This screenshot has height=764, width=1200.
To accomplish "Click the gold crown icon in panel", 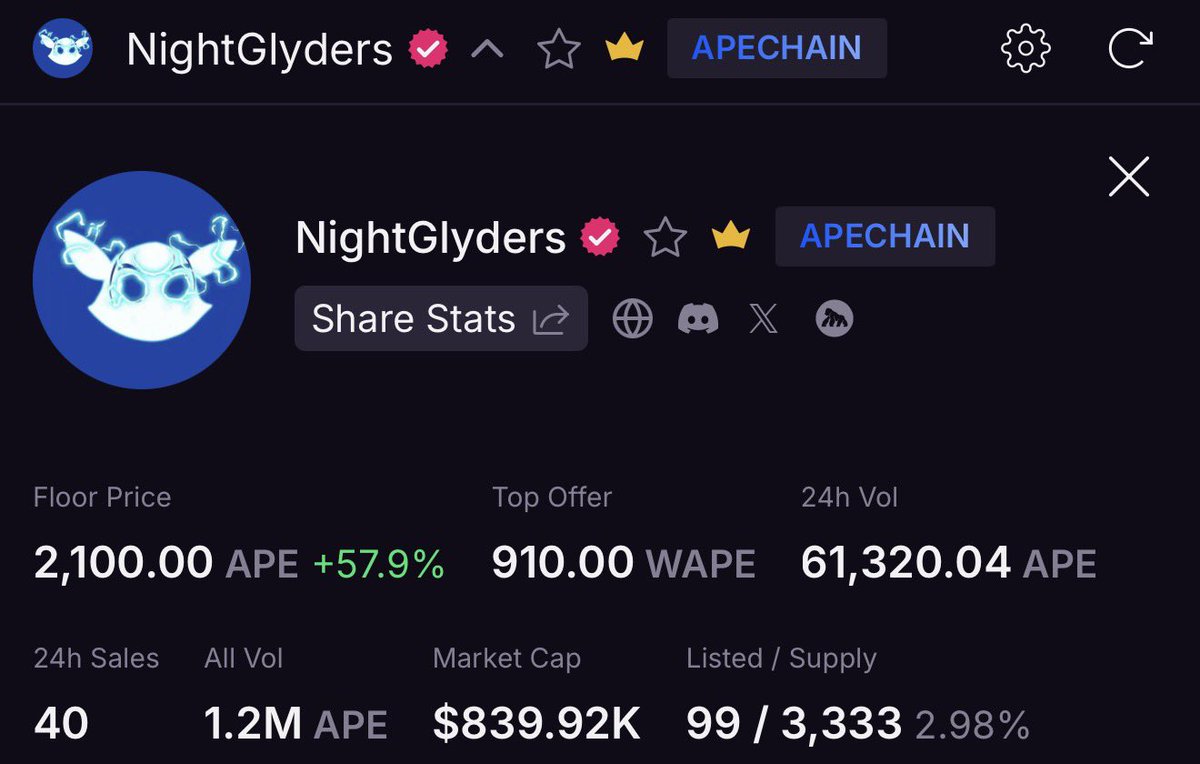I will [x=730, y=237].
